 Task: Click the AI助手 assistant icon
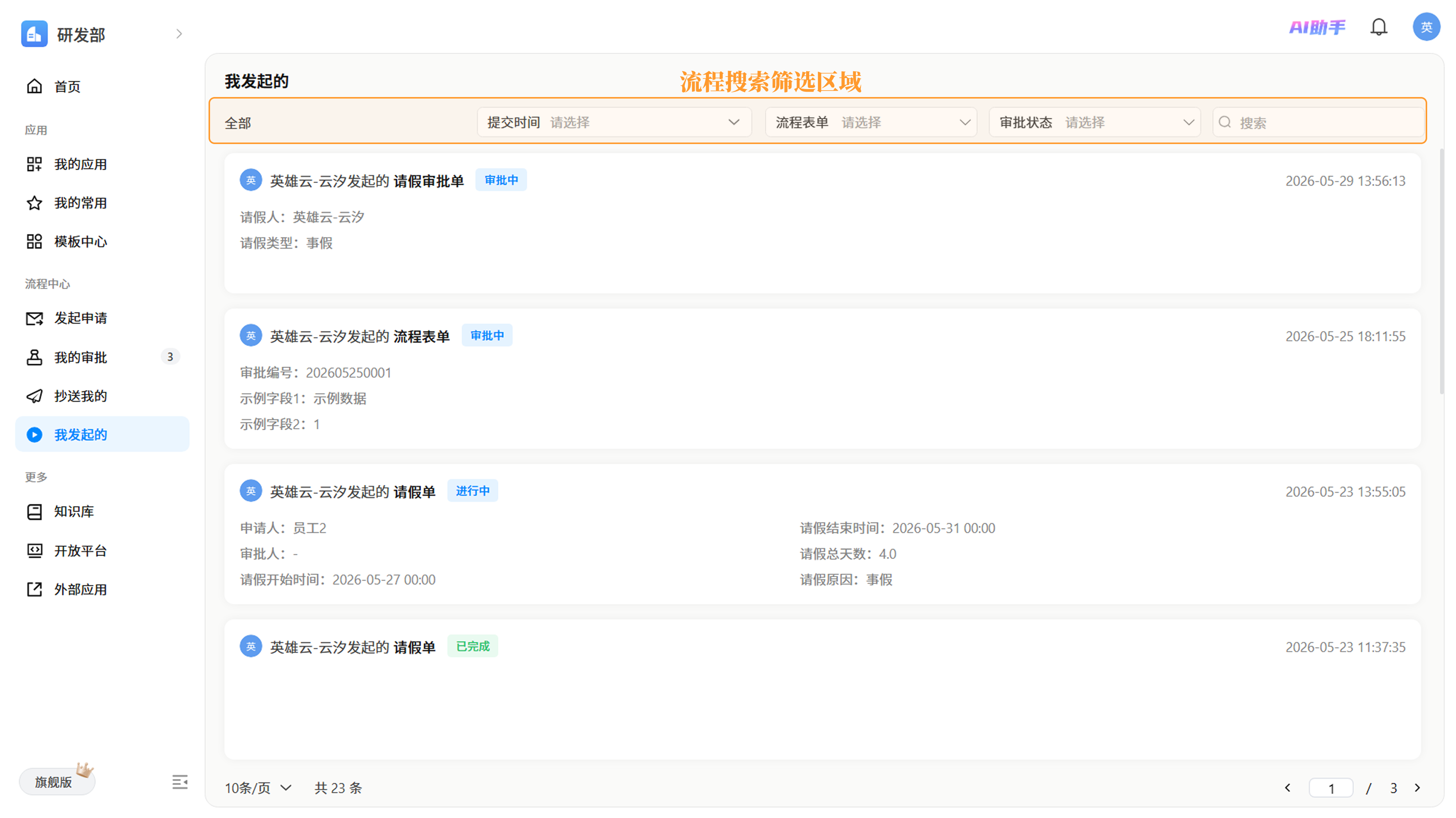(x=1318, y=27)
